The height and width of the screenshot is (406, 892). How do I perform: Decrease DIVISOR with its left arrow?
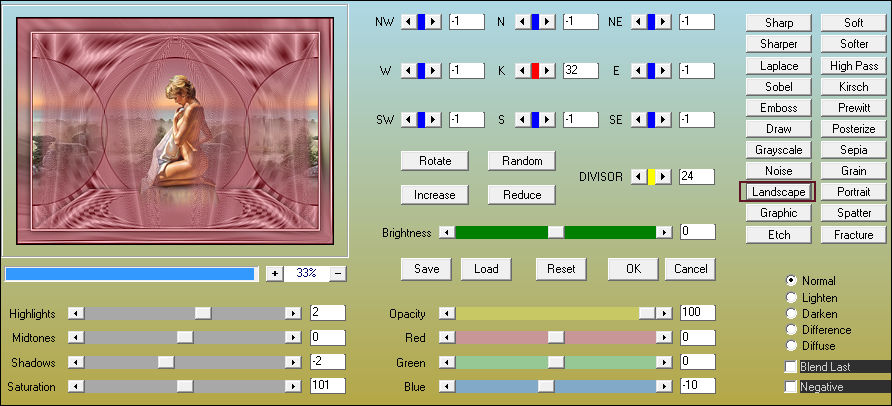tap(638, 176)
